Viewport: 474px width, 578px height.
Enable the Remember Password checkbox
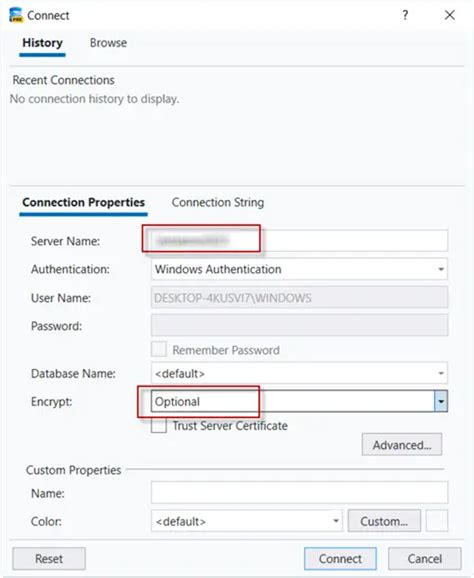click(159, 349)
